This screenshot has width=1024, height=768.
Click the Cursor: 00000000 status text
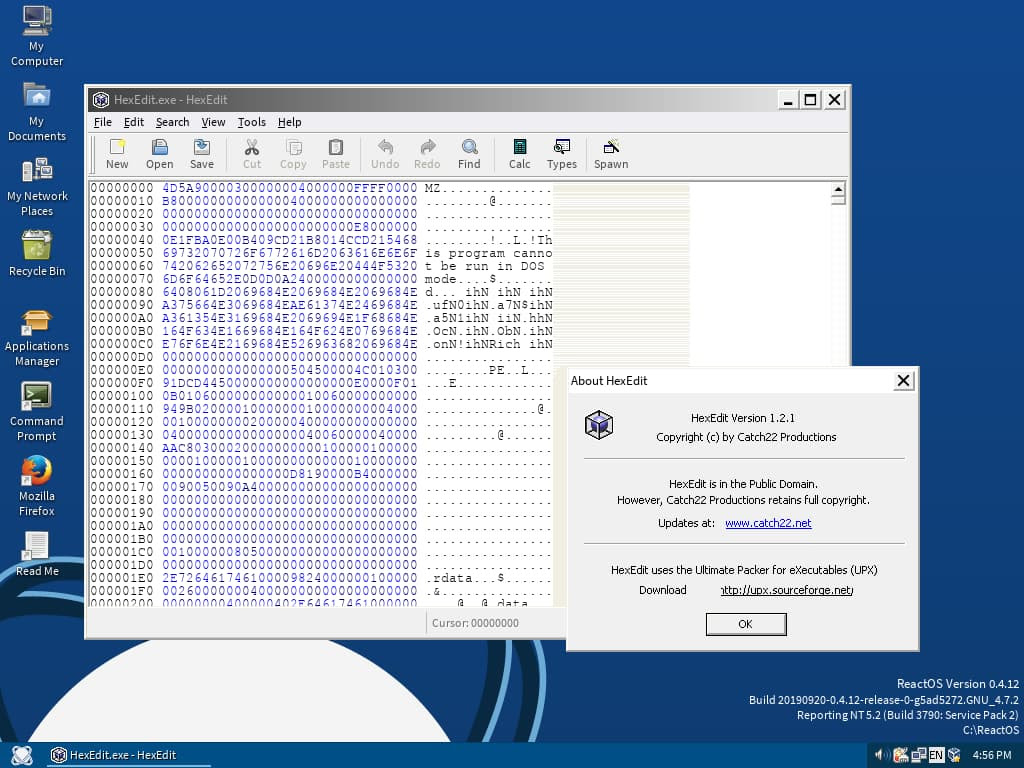coord(475,623)
